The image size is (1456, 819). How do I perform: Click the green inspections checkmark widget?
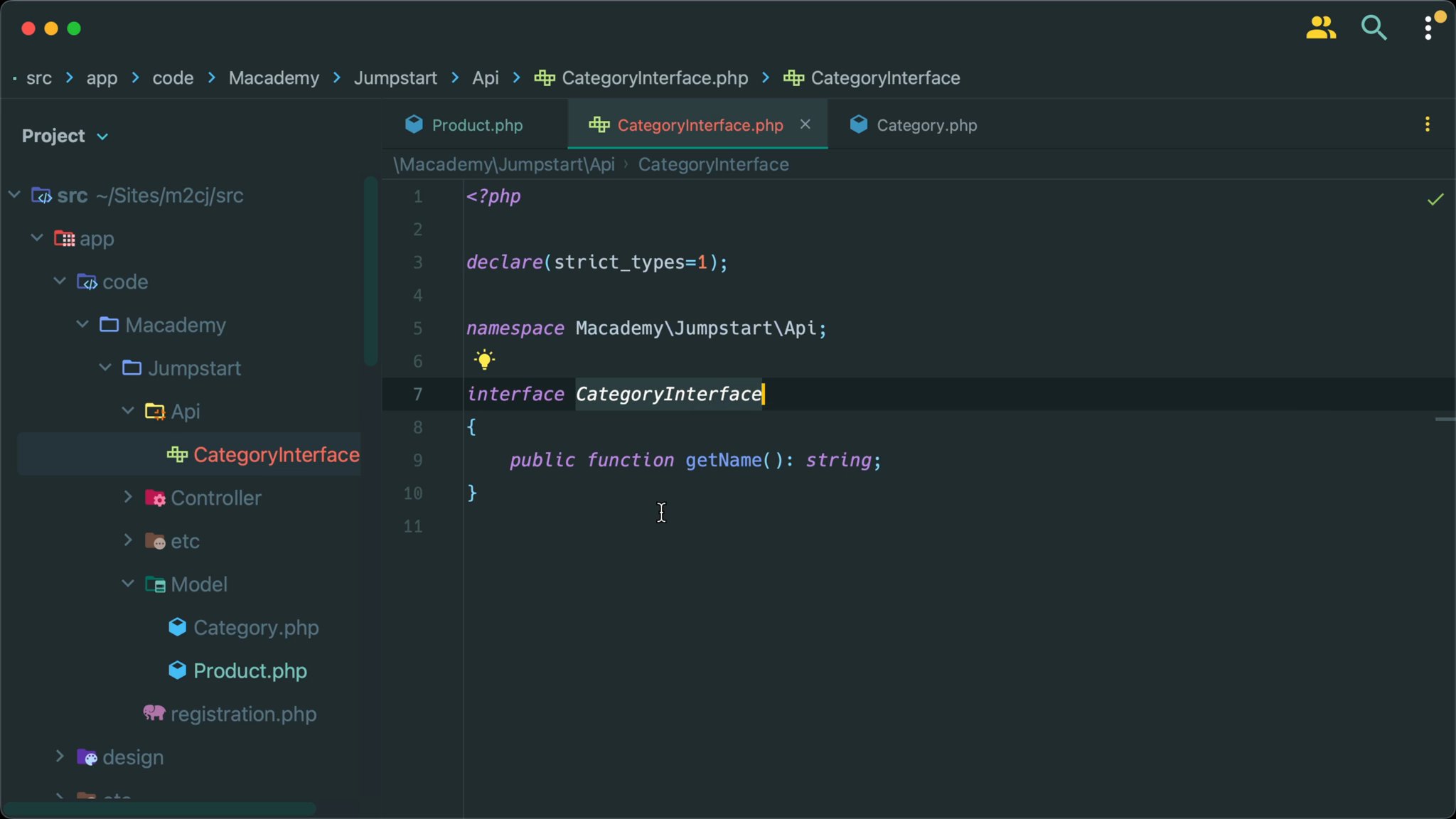(1435, 199)
